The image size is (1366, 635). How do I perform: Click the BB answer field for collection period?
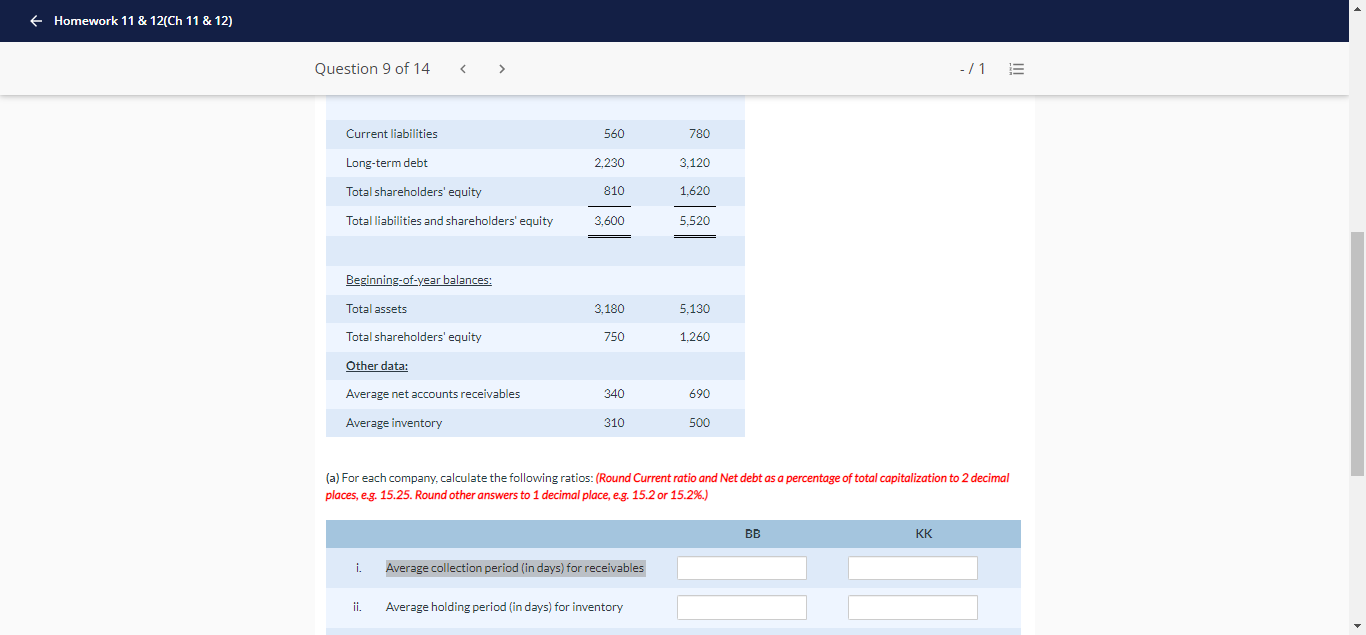(741, 567)
